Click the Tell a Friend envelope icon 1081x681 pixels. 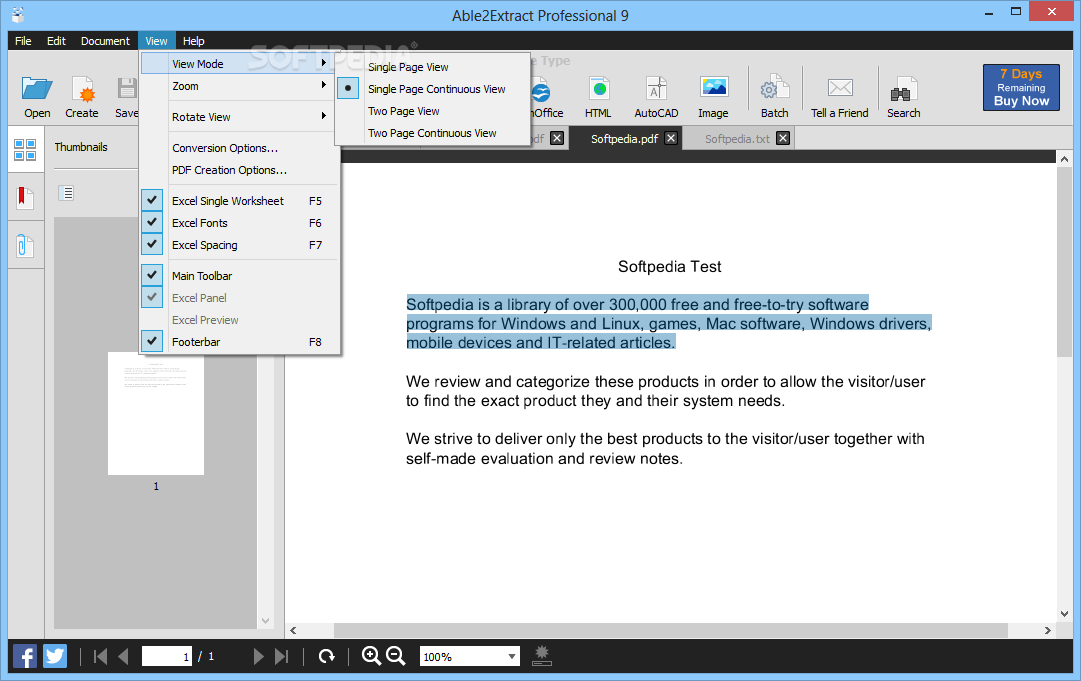coord(840,88)
